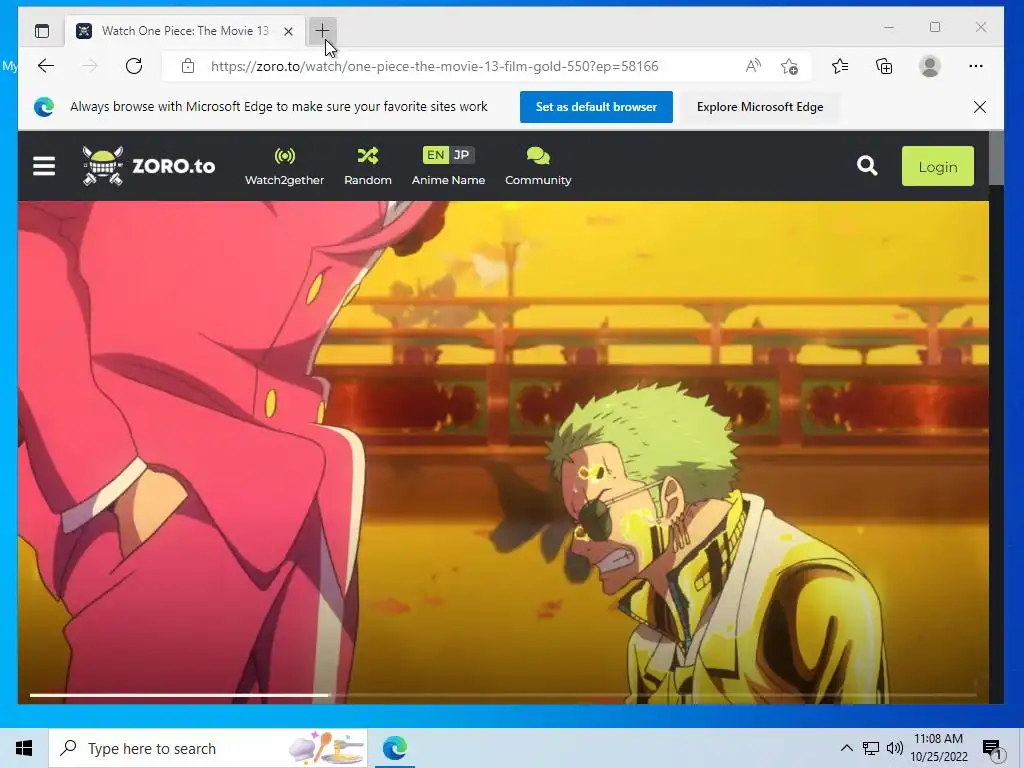Open the tab actions menu
This screenshot has width=1024, height=768.
click(x=42, y=31)
